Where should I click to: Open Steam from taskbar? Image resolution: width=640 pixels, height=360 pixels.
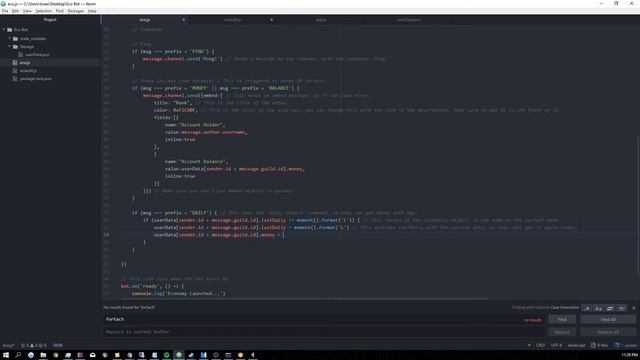(191, 355)
